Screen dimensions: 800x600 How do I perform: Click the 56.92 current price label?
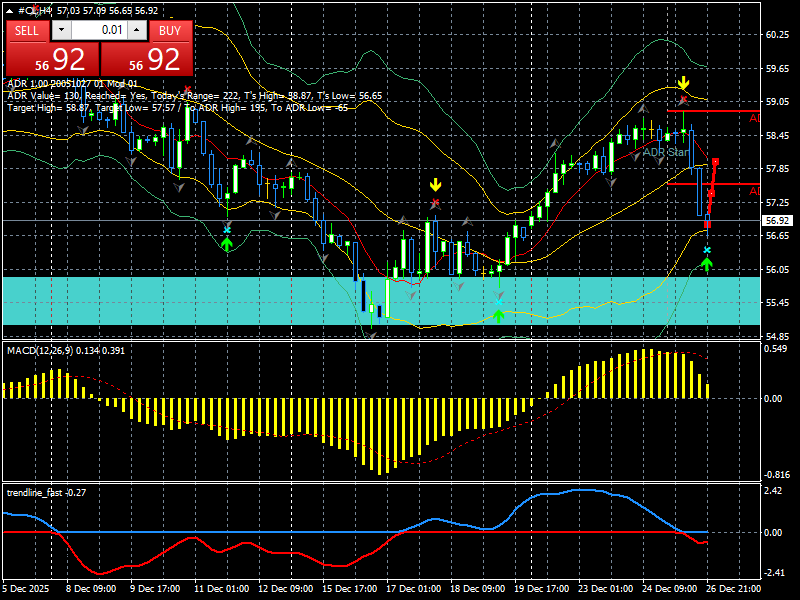tap(778, 220)
